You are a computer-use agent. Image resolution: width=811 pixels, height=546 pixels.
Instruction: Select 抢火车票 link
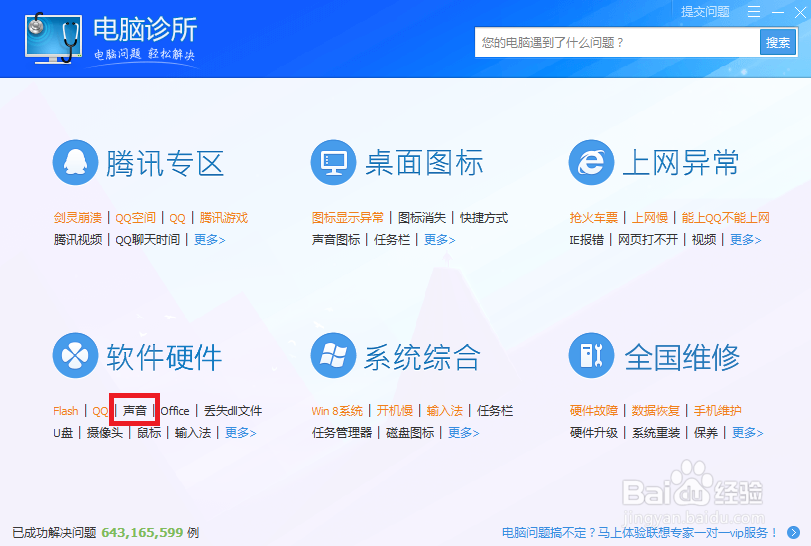coord(594,218)
